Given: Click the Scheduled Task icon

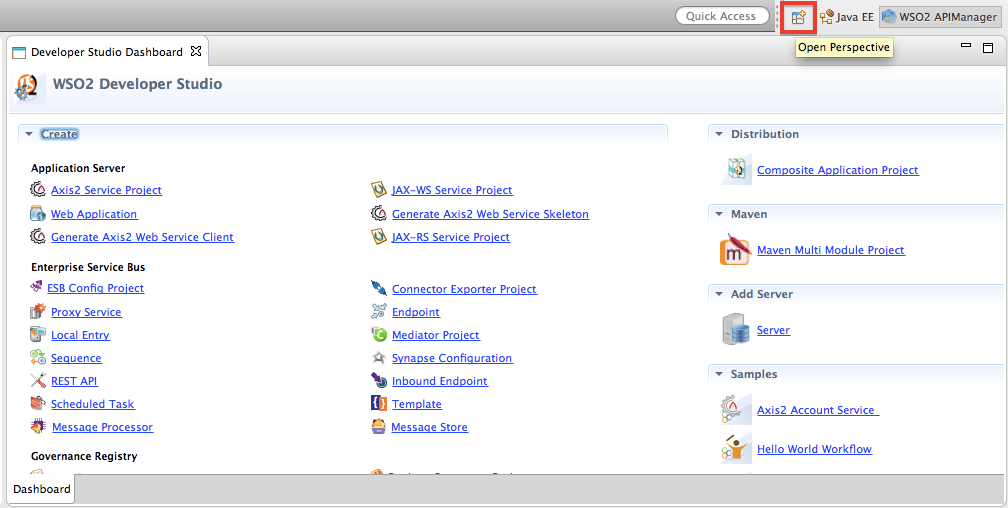Looking at the screenshot, I should pyautogui.click(x=38, y=403).
